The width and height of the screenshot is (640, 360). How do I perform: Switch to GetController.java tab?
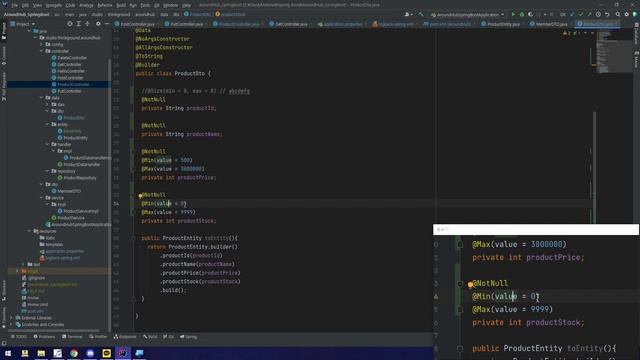(291, 24)
